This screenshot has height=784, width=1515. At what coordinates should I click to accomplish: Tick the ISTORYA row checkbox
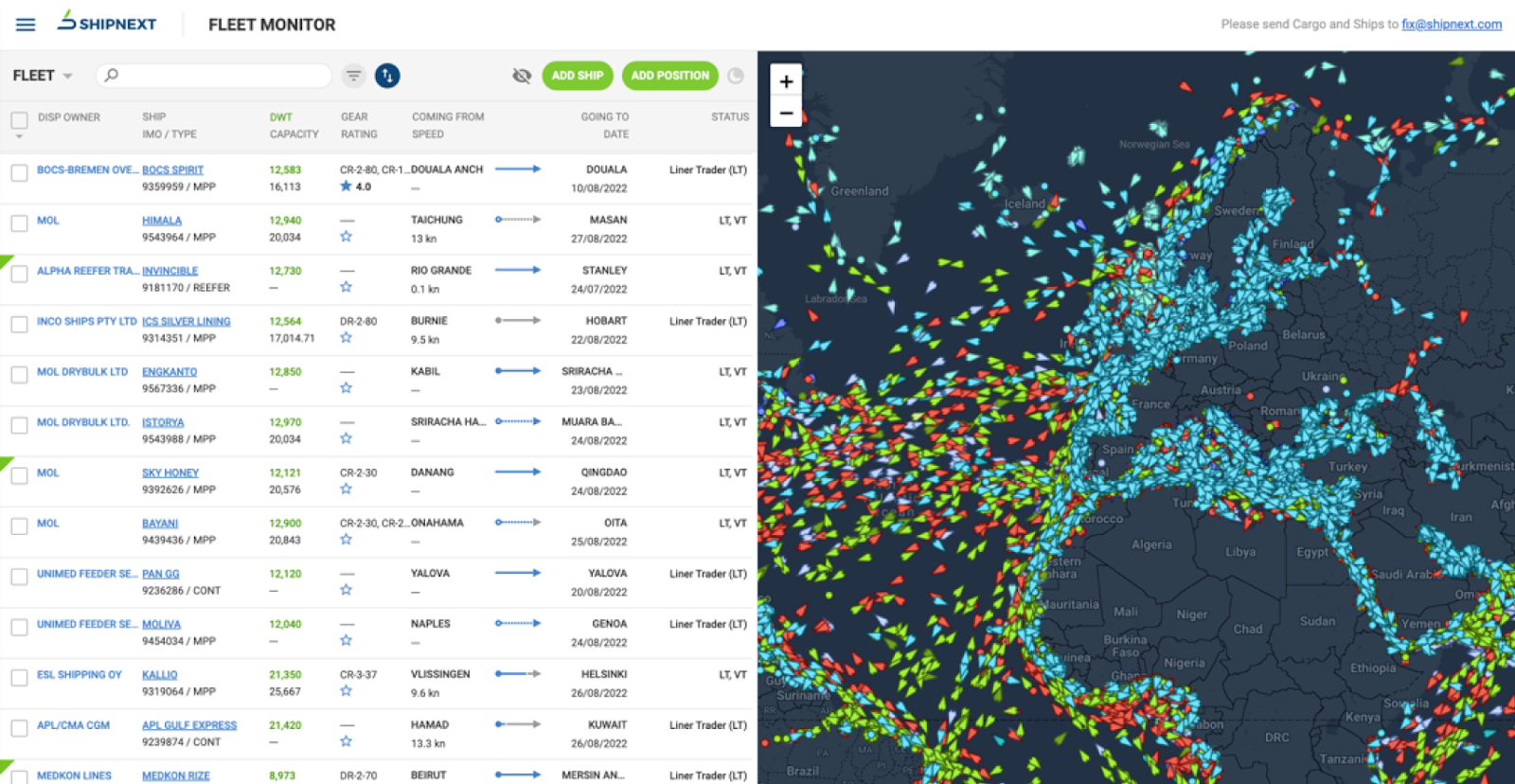pos(19,425)
